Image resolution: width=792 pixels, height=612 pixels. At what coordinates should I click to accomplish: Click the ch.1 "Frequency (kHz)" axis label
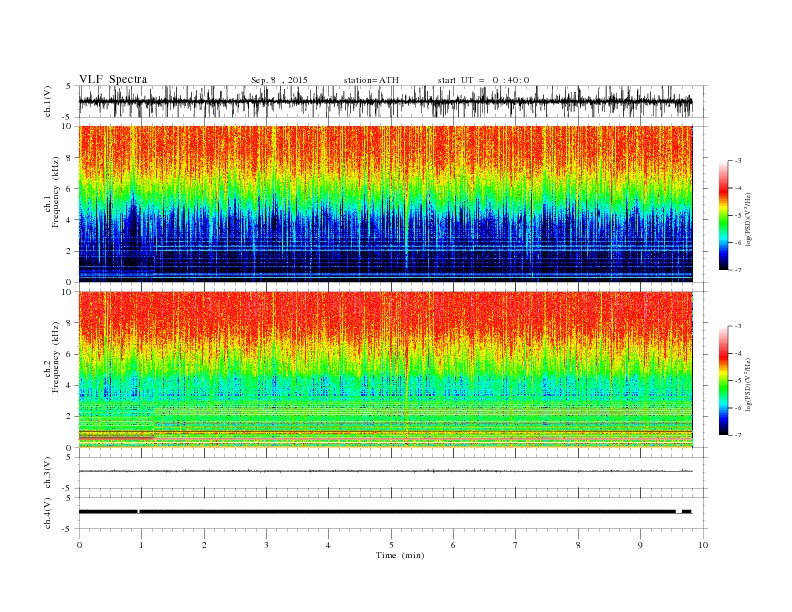55,192
